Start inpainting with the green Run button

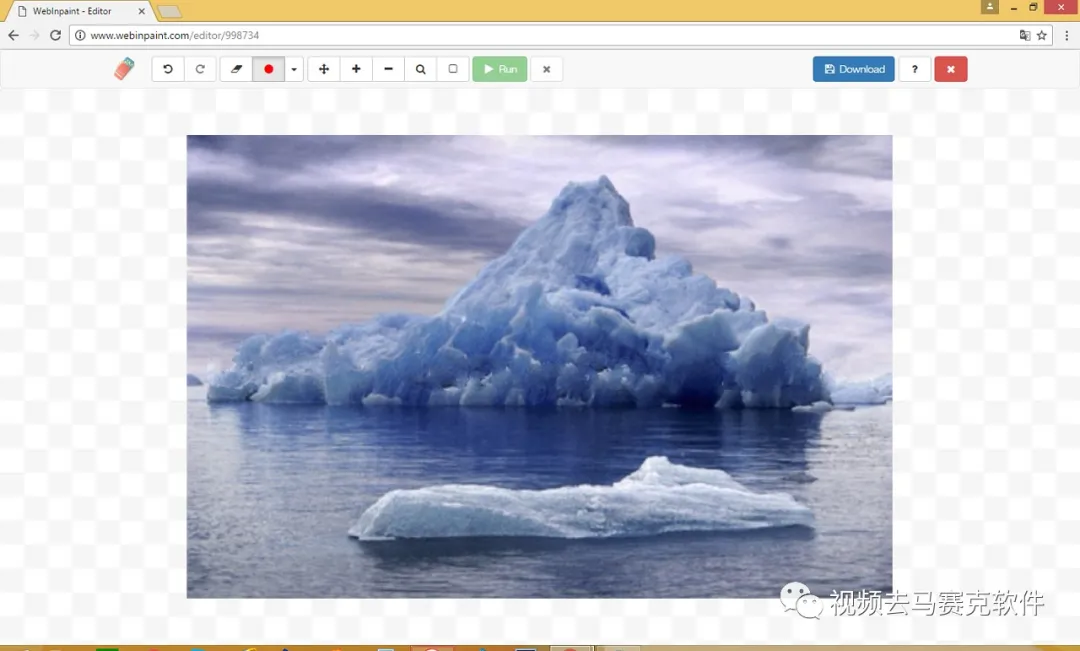pyautogui.click(x=500, y=69)
